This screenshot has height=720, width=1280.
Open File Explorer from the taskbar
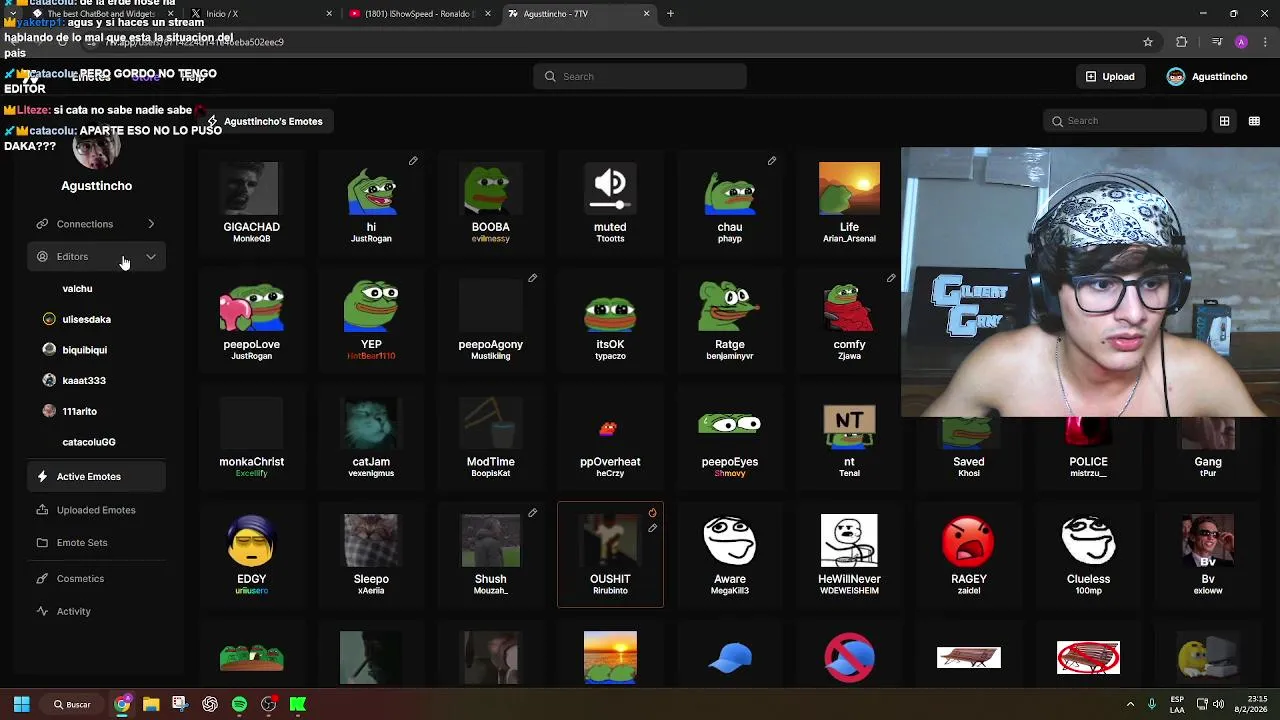tap(151, 704)
